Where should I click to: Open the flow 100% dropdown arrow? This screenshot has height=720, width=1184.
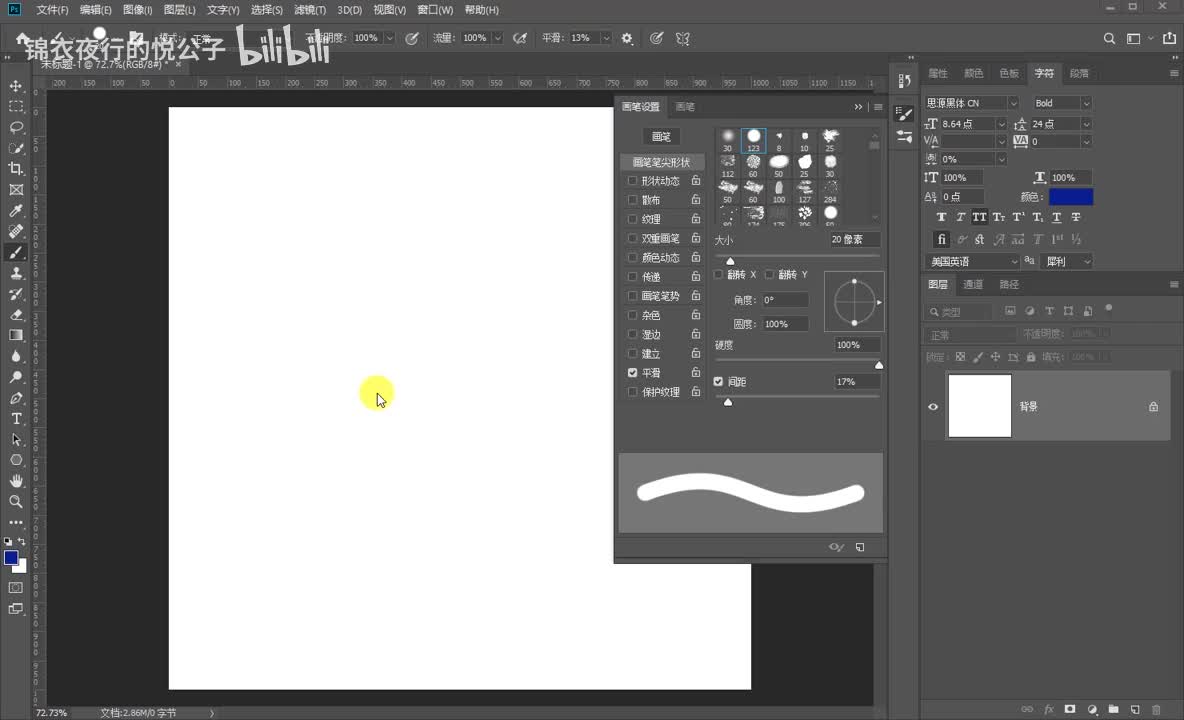click(498, 38)
